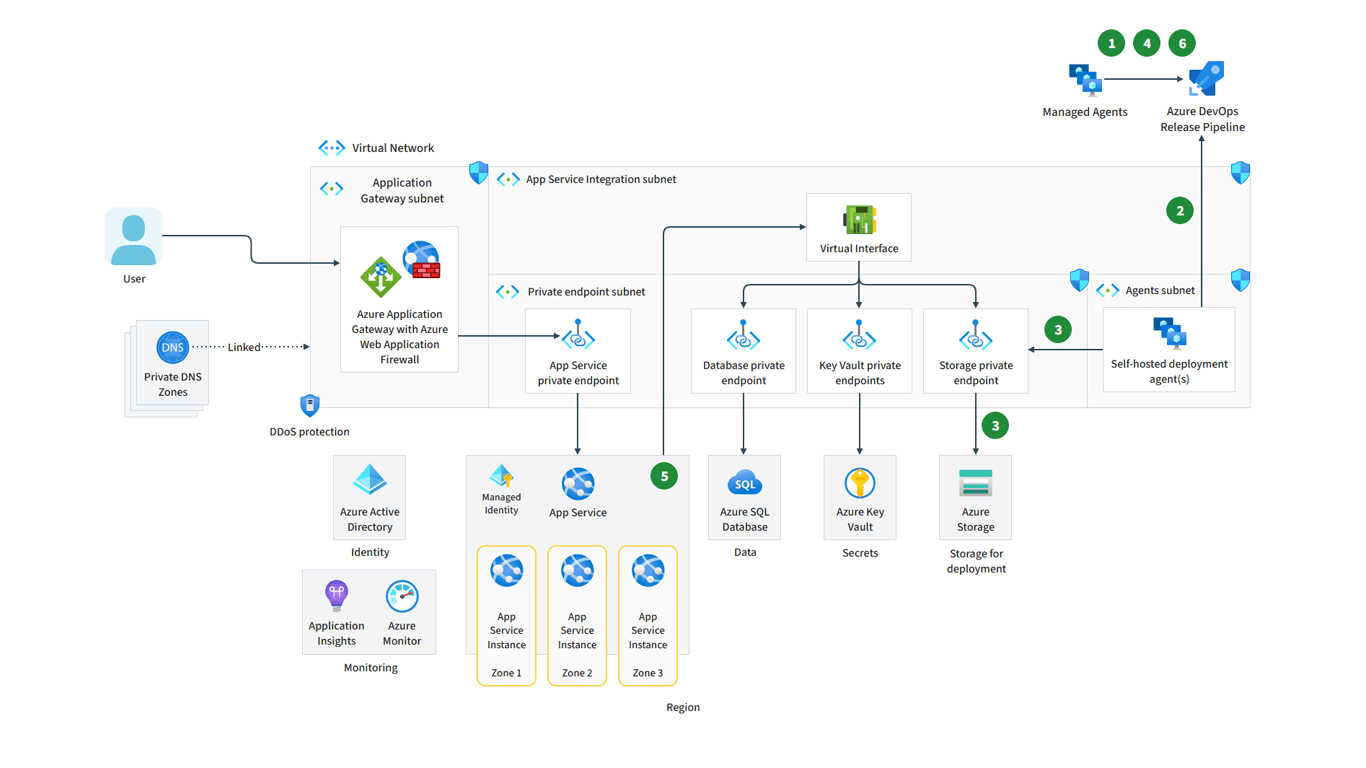This screenshot has width=1366, height=768.
Task: Click the Zone 2 App Service Instance
Action: [x=577, y=615]
